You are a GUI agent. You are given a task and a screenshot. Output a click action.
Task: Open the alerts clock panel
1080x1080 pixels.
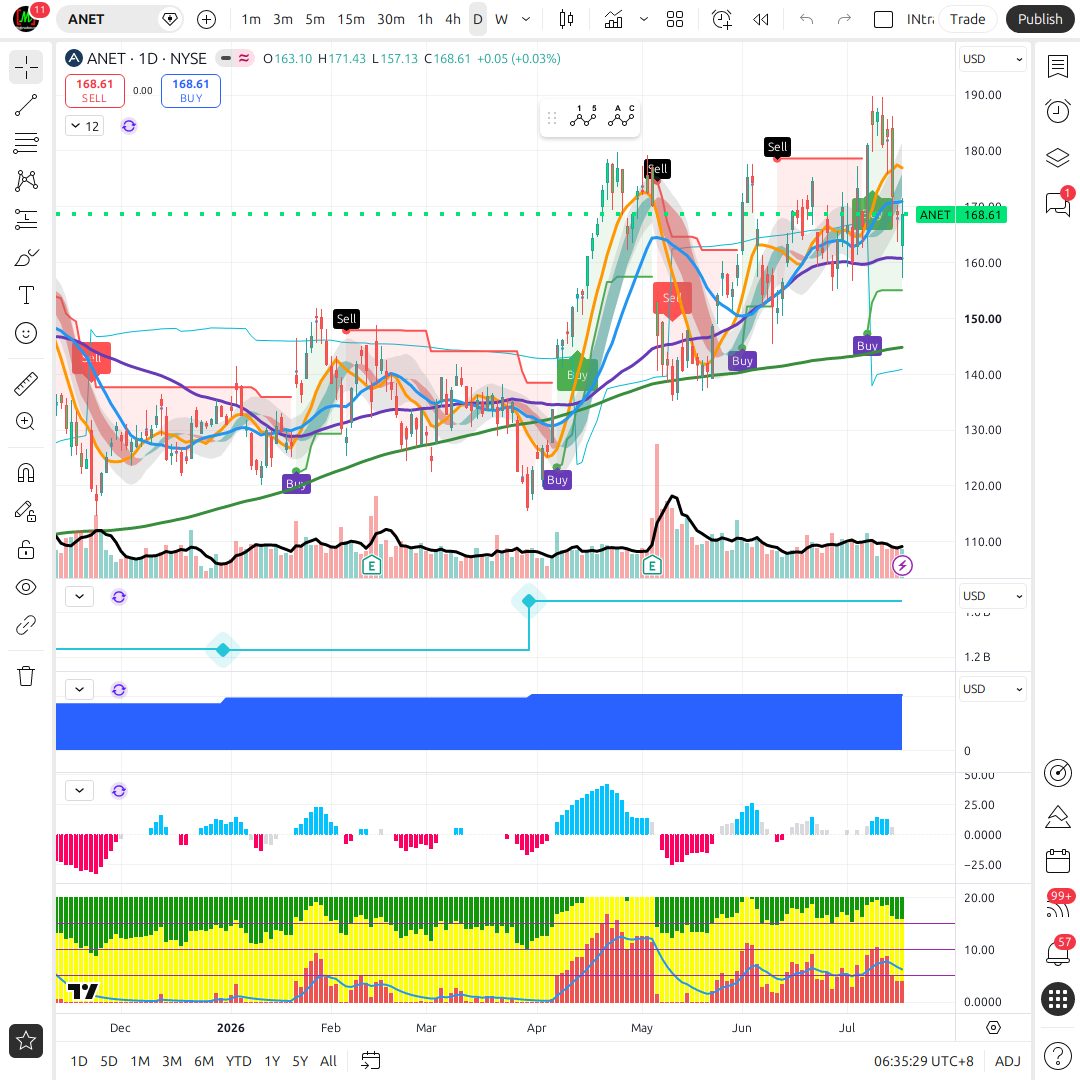pos(1057,112)
